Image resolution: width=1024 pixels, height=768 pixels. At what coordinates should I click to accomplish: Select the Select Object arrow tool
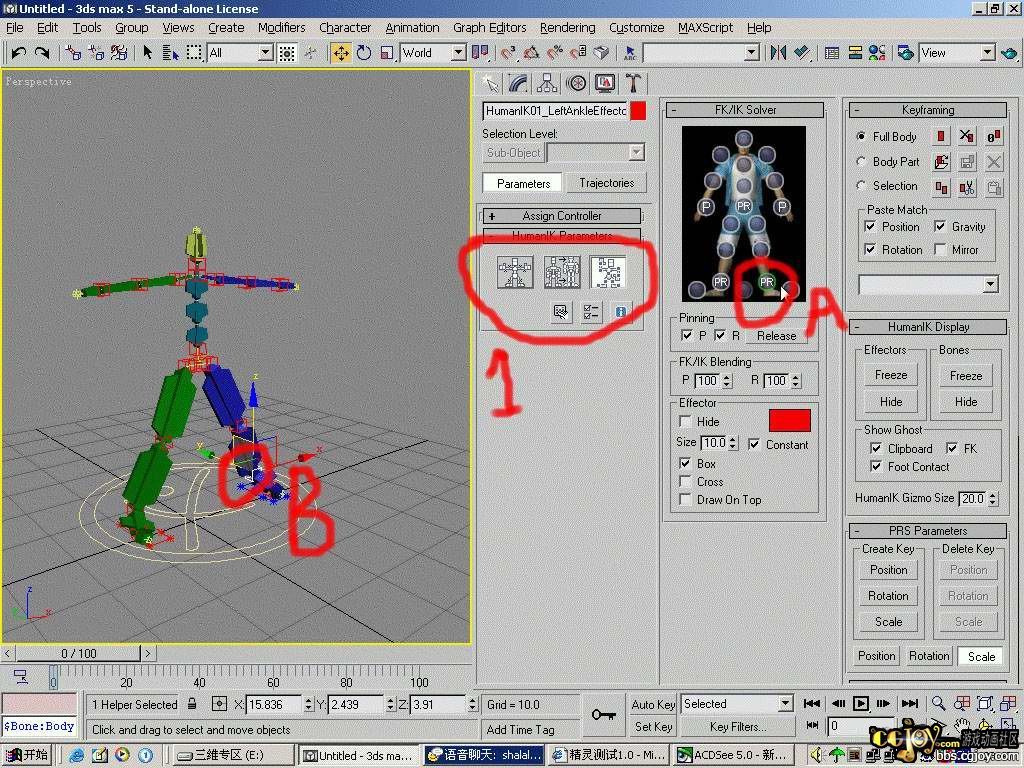(148, 52)
